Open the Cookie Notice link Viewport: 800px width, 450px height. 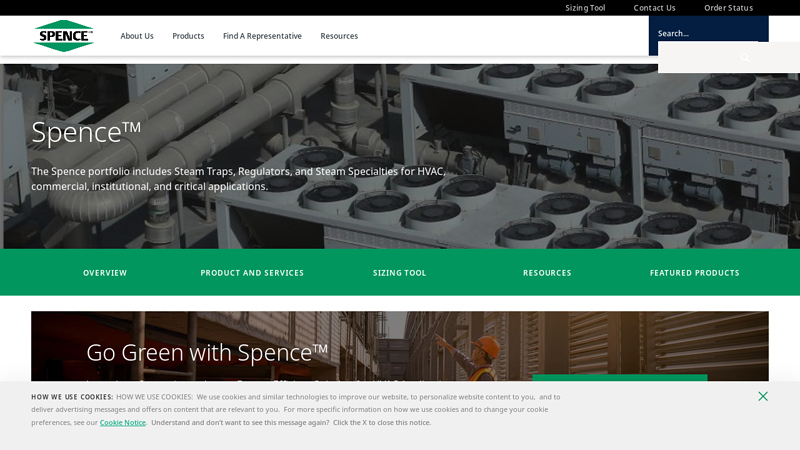(x=123, y=422)
